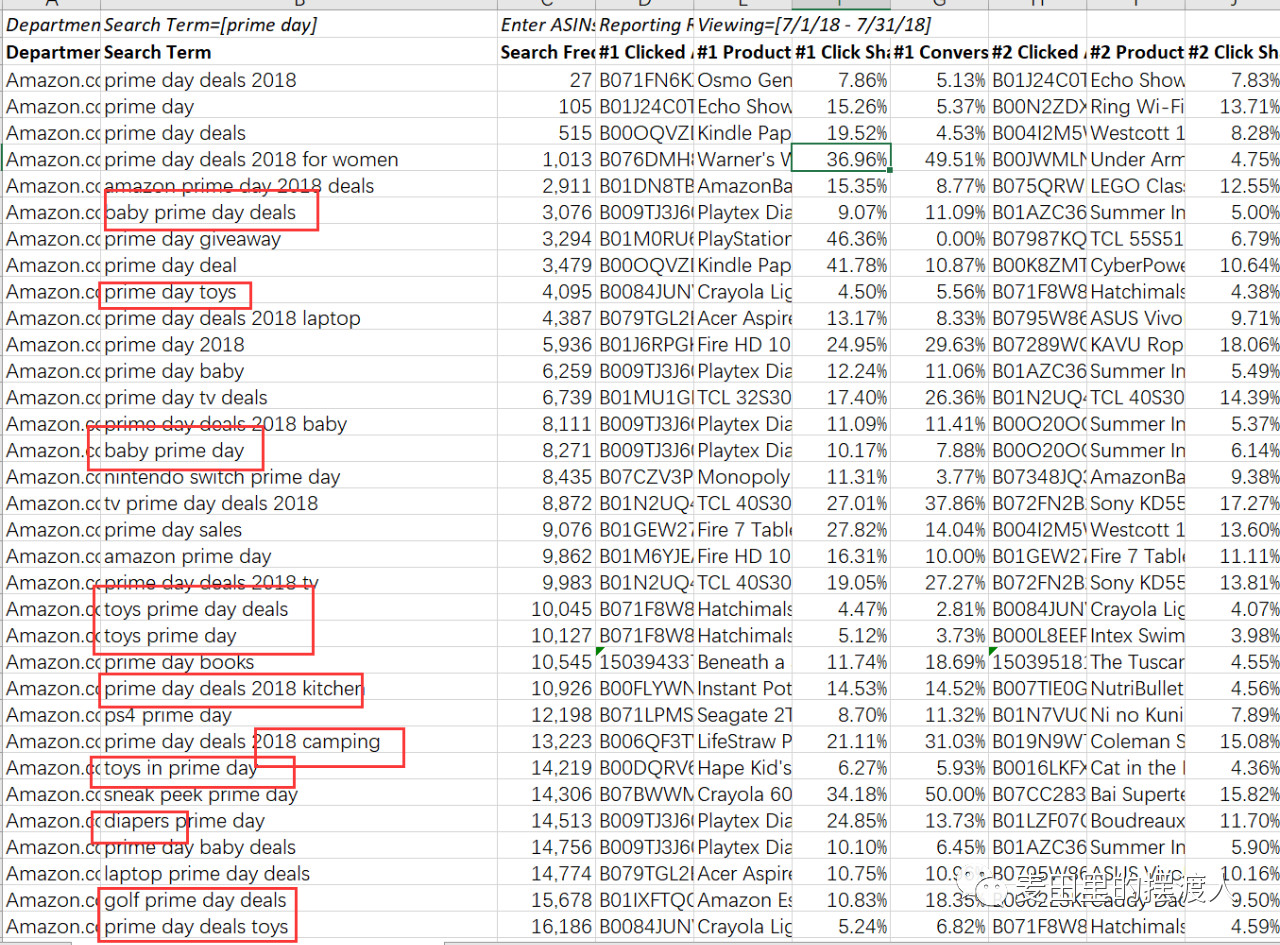
Task: Click the 'golf prime day deals' cell
Action: [195, 900]
